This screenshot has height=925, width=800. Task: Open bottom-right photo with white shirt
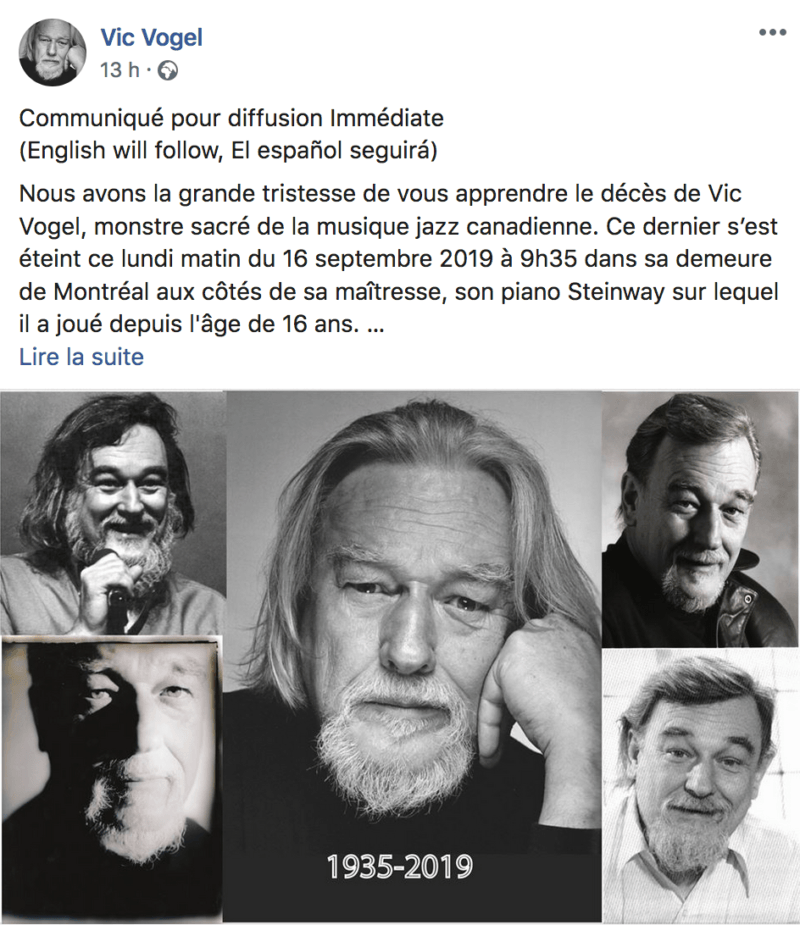pos(700,786)
